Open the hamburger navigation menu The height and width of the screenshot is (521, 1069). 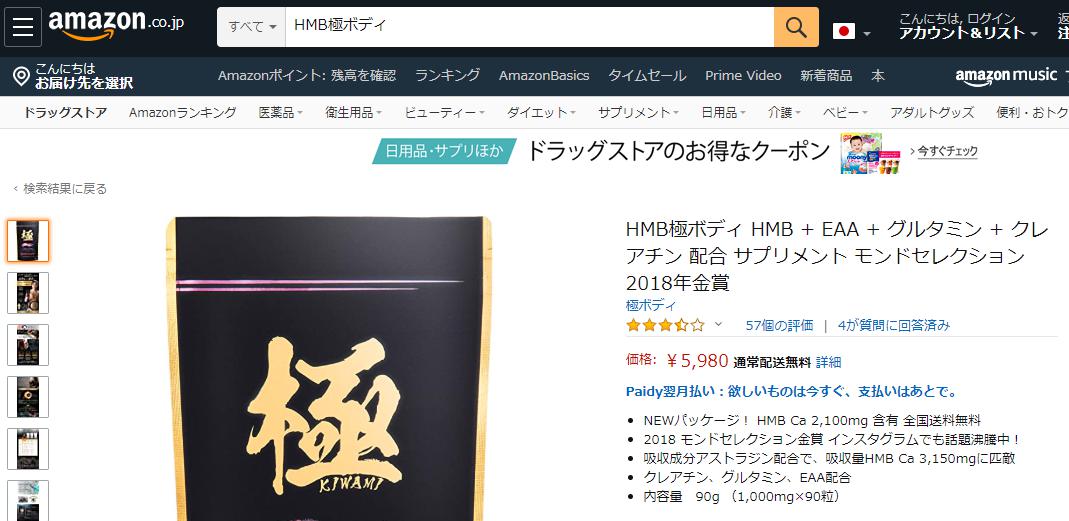pyautogui.click(x=23, y=27)
